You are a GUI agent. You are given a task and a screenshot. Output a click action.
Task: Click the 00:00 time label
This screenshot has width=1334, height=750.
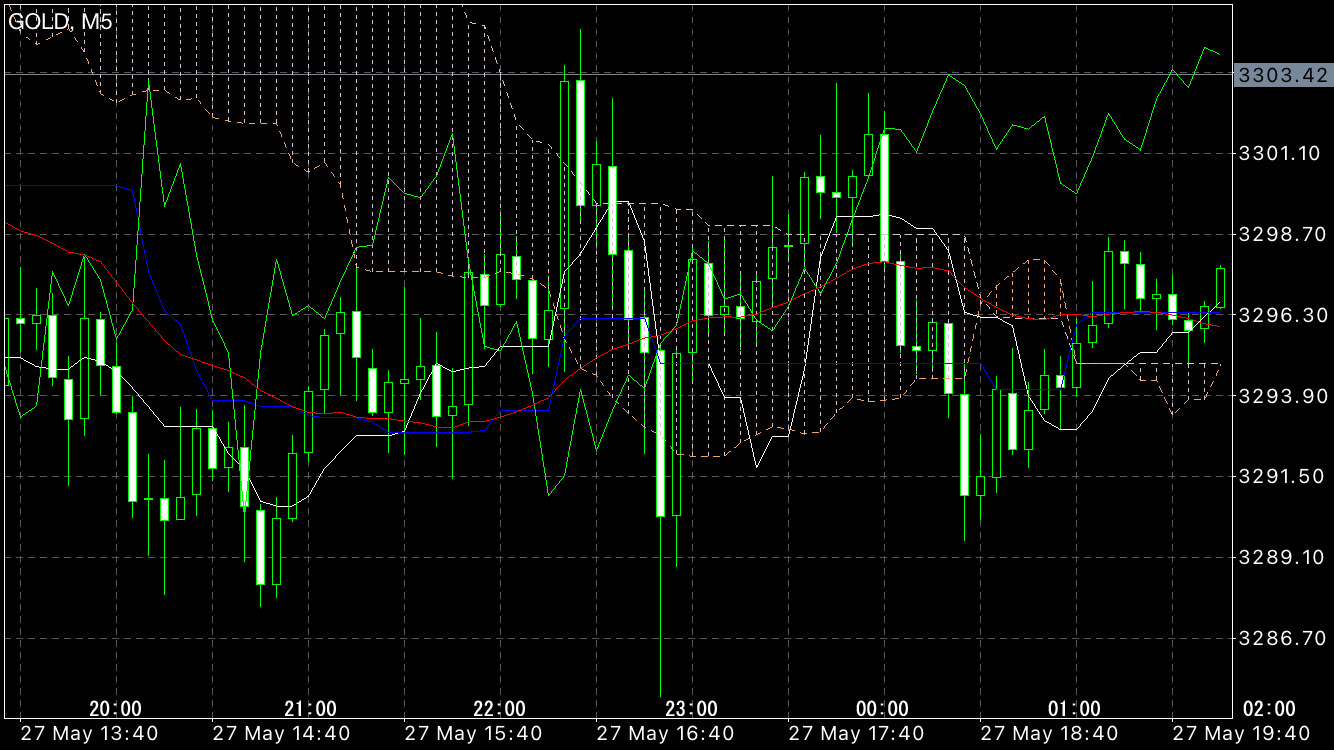883,709
